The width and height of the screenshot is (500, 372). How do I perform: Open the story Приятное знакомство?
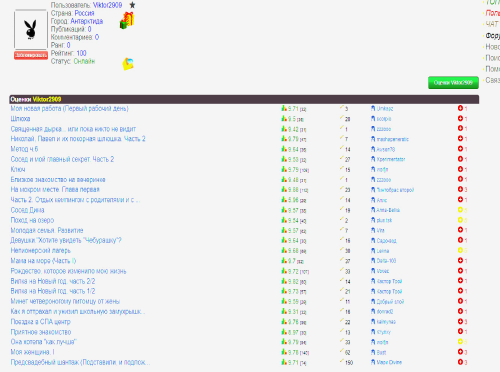pyautogui.click(x=41, y=332)
